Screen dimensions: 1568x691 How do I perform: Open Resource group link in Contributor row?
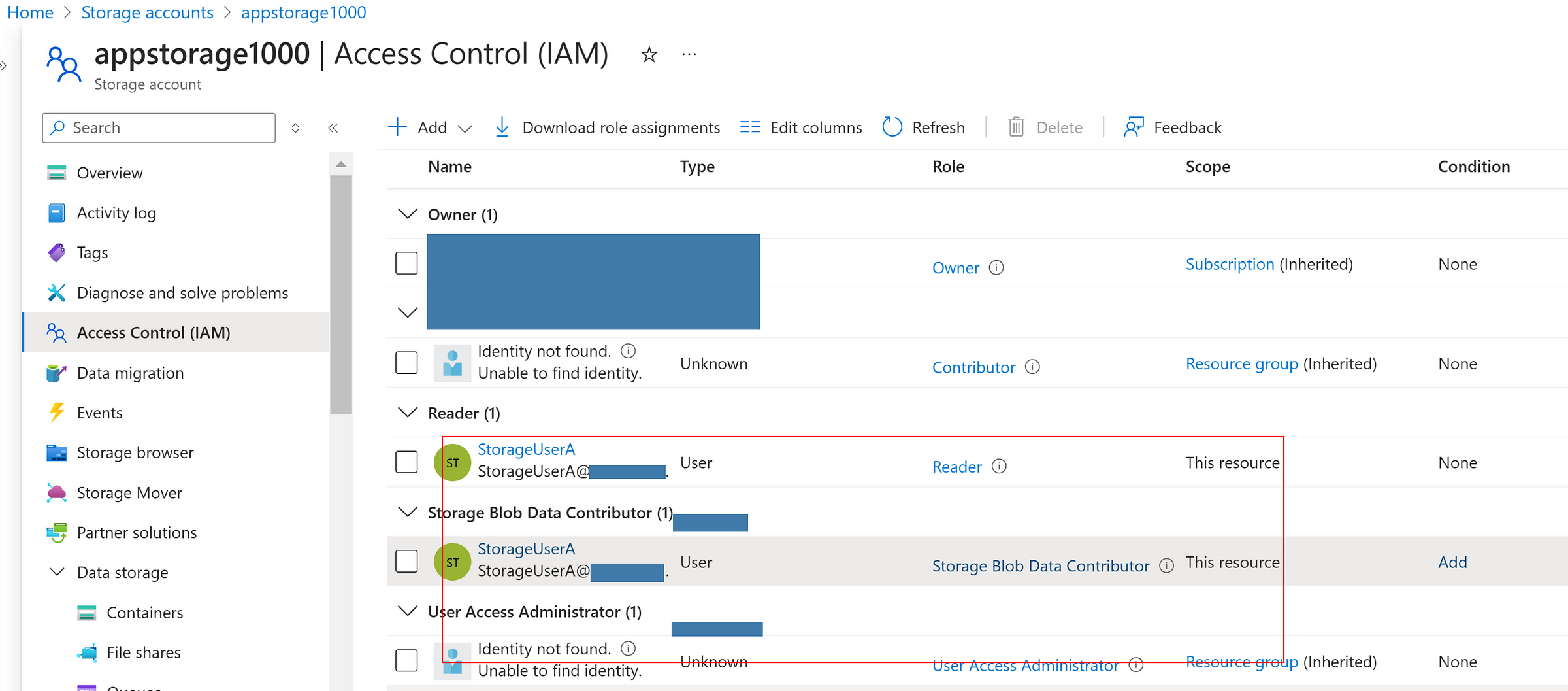1241,363
